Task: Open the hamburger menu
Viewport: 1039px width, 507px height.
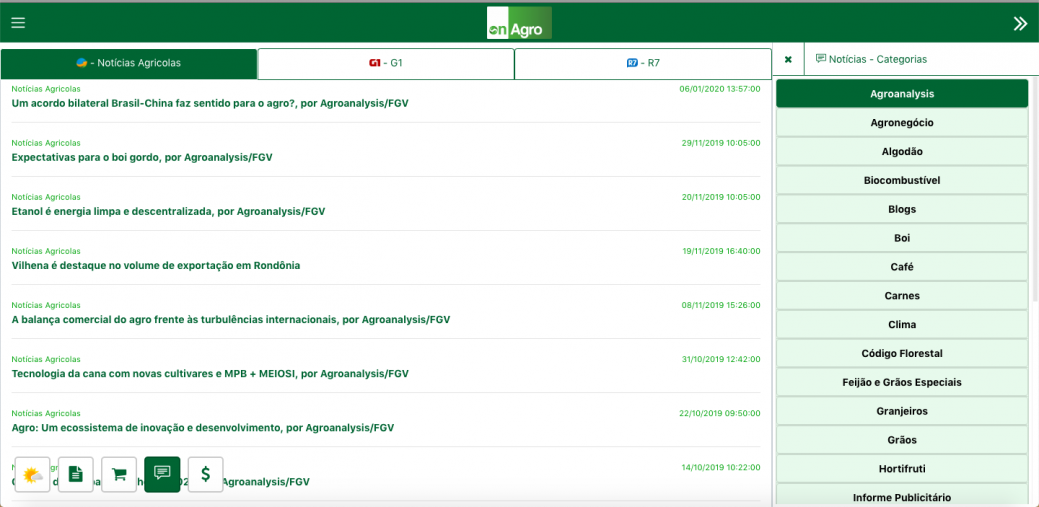Action: pos(19,23)
